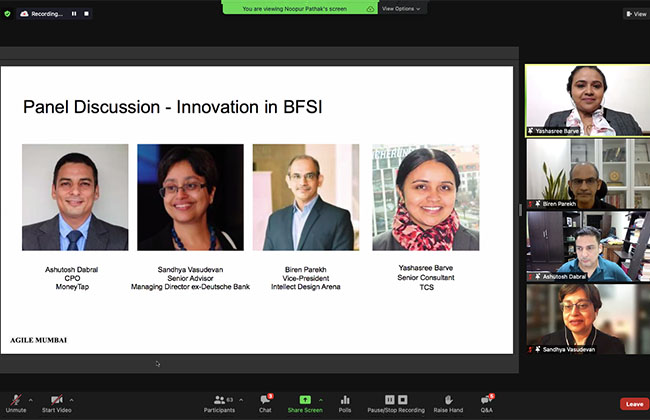Stop recording in the bottom toolbar
The width and height of the screenshot is (650, 420).
tap(403, 400)
